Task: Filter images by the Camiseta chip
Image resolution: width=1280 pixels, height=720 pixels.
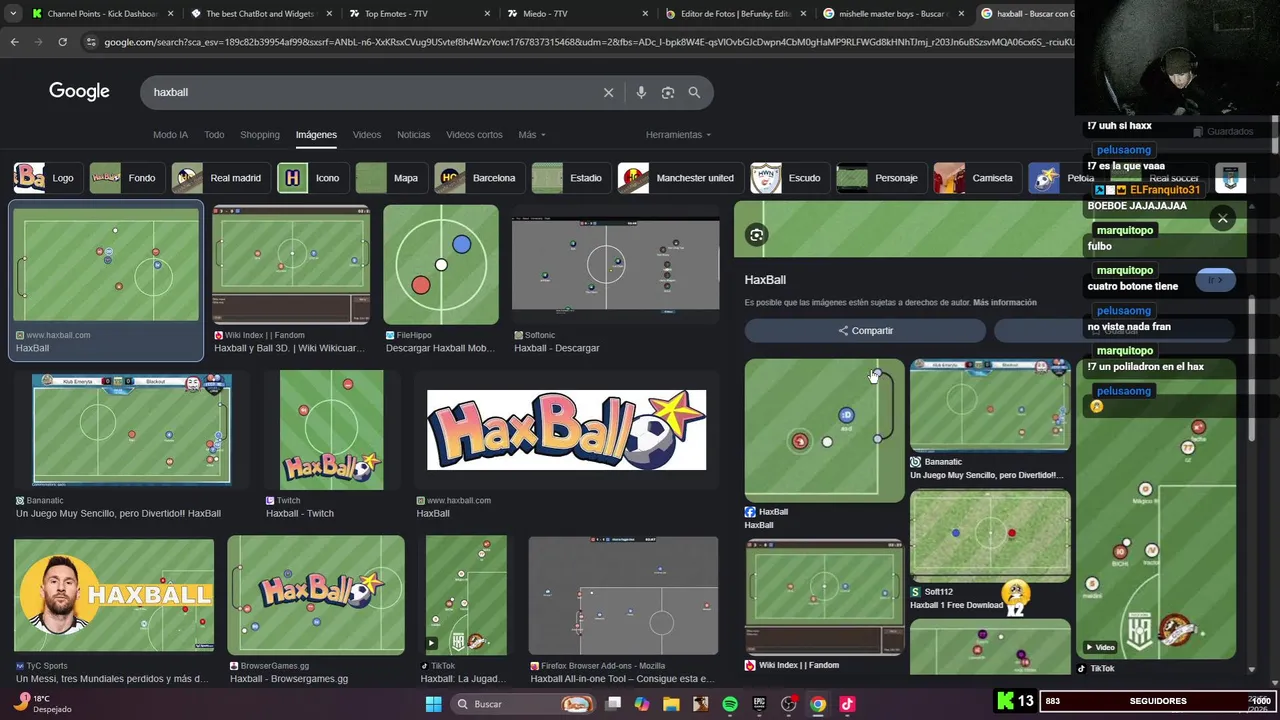Action: (x=976, y=178)
